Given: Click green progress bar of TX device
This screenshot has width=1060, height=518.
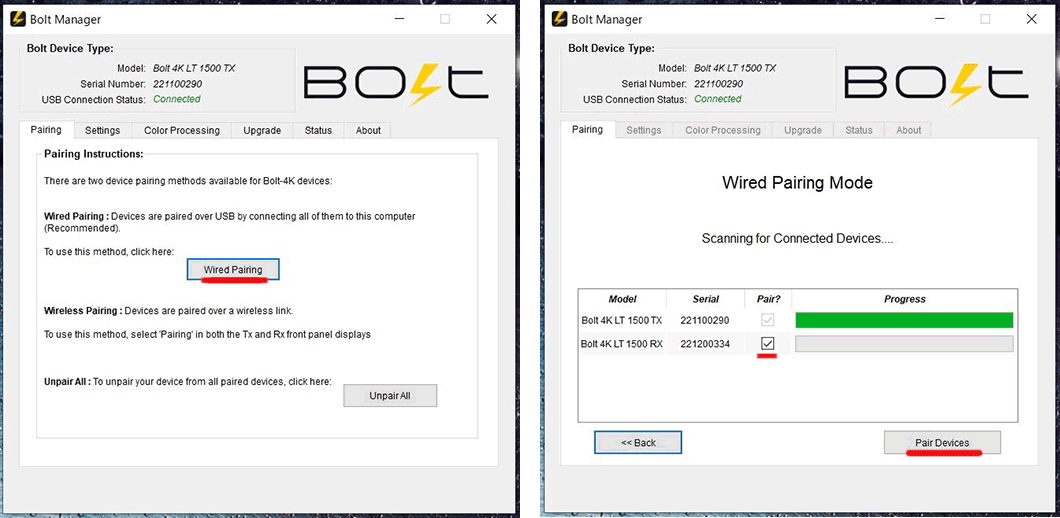Looking at the screenshot, I should pyautogui.click(x=905, y=320).
